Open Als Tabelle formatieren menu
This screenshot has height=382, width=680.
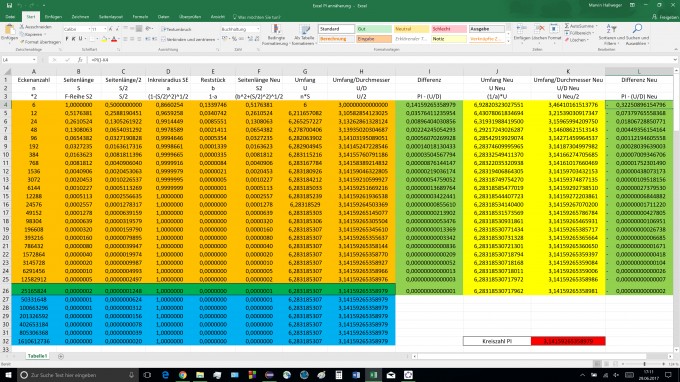tap(303, 35)
